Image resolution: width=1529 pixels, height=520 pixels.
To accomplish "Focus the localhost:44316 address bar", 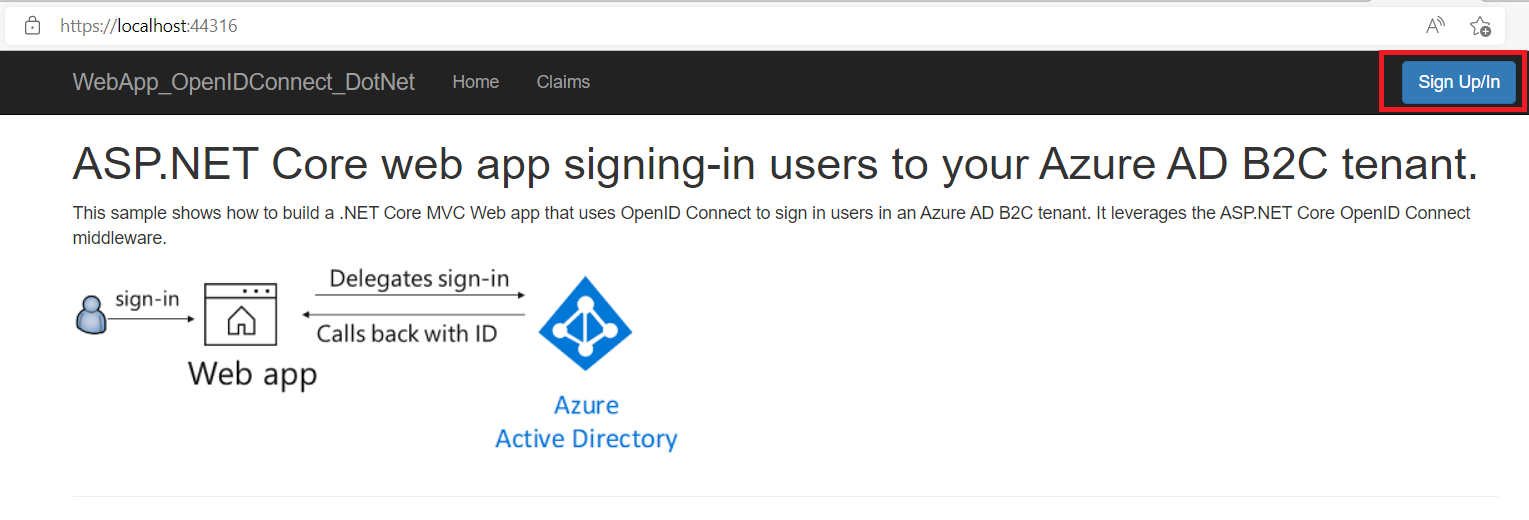I will 700,26.
